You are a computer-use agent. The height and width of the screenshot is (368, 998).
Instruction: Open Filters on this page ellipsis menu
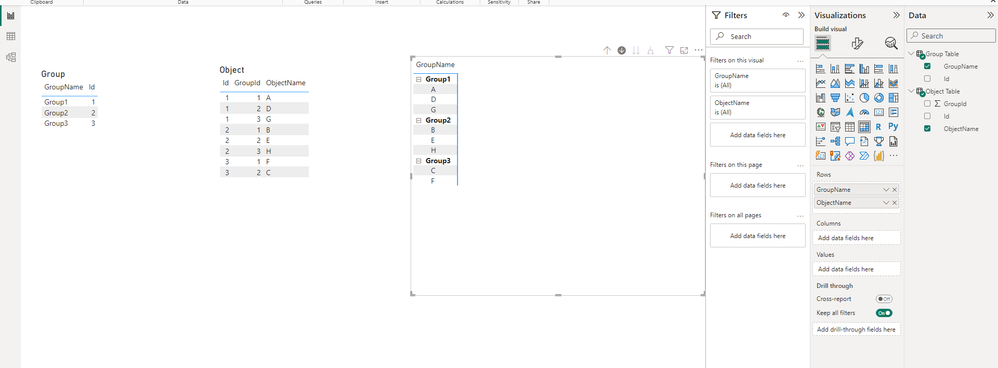(801, 165)
